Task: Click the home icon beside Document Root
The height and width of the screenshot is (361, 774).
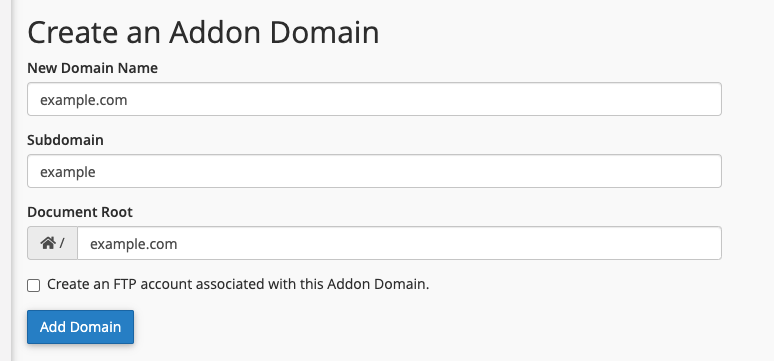Action: [48, 243]
